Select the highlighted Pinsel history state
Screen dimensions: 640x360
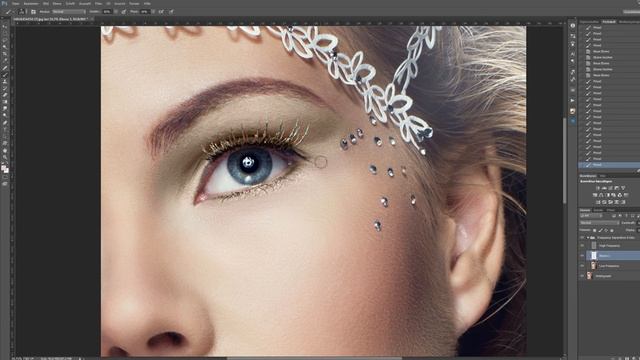609,164
